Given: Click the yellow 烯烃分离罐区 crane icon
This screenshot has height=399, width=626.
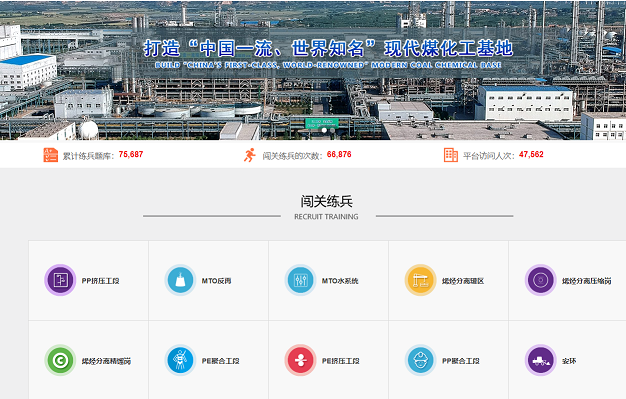Looking at the screenshot, I should [x=420, y=280].
